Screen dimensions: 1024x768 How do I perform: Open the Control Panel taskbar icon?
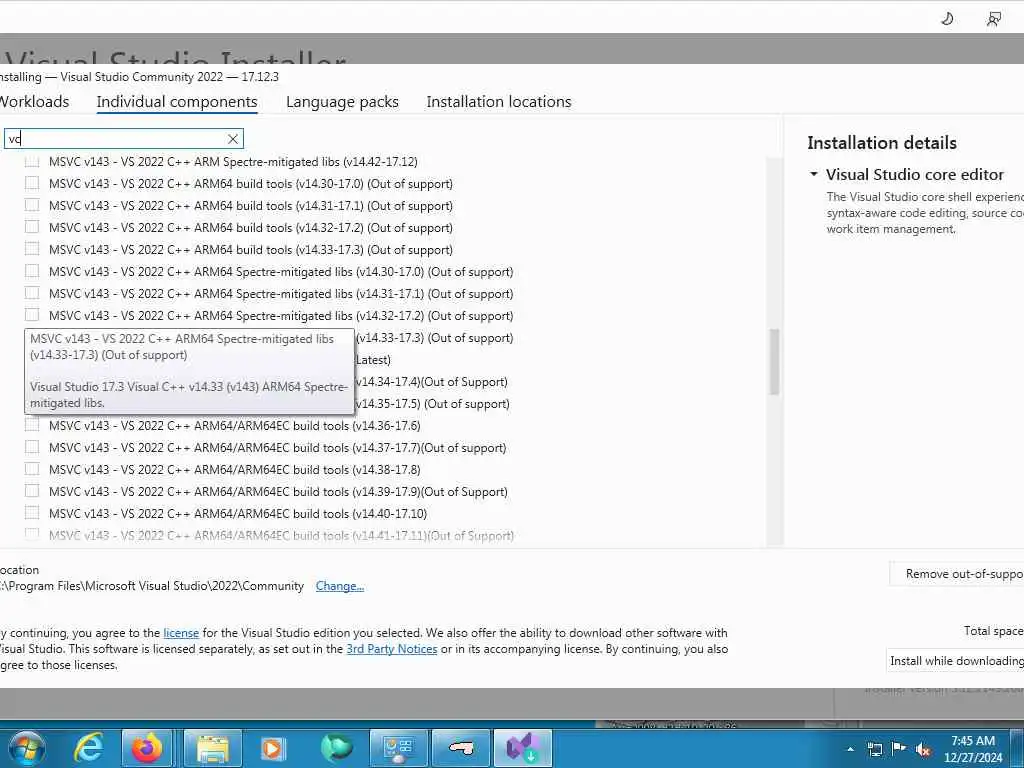[398, 748]
